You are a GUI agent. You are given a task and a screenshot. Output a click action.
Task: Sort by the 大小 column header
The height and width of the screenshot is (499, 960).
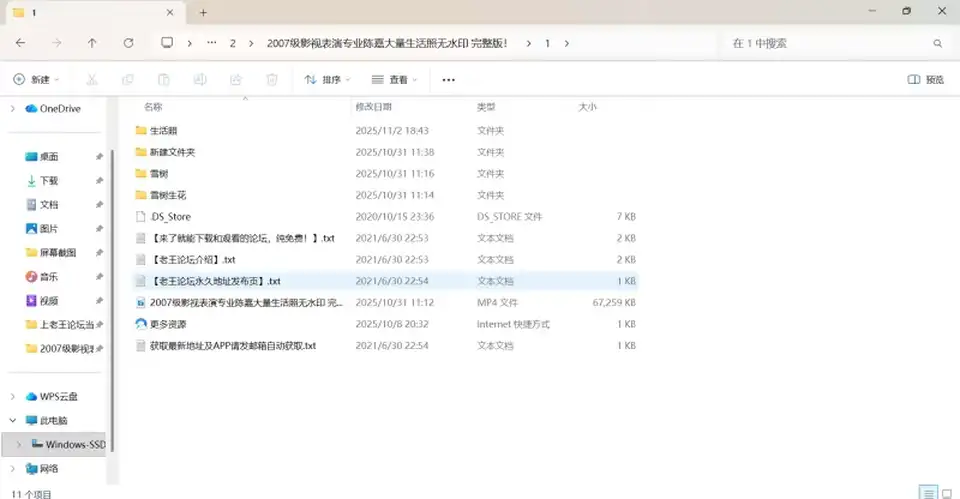click(x=588, y=107)
